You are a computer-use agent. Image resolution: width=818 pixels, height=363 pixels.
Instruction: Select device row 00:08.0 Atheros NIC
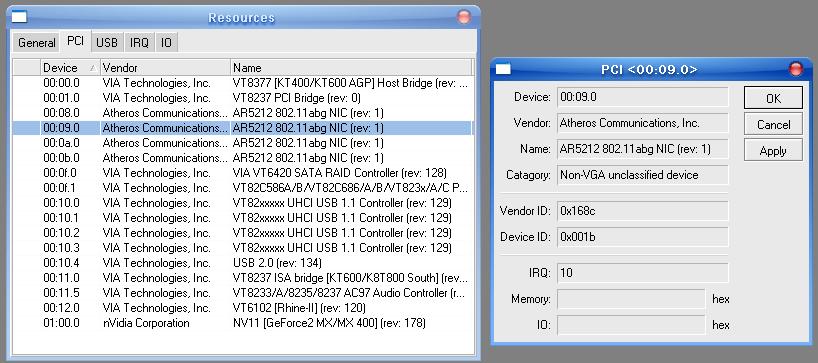(243, 113)
